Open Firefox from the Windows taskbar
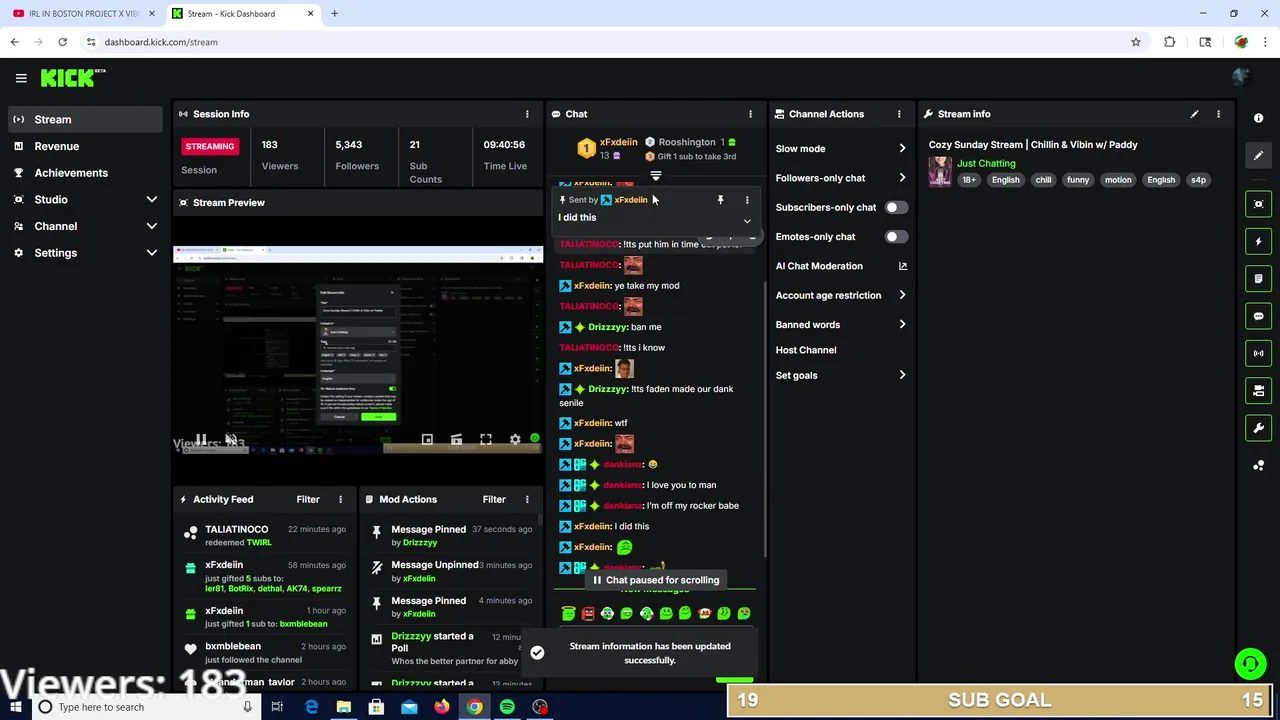Screen dimensions: 1280x720 (441, 707)
